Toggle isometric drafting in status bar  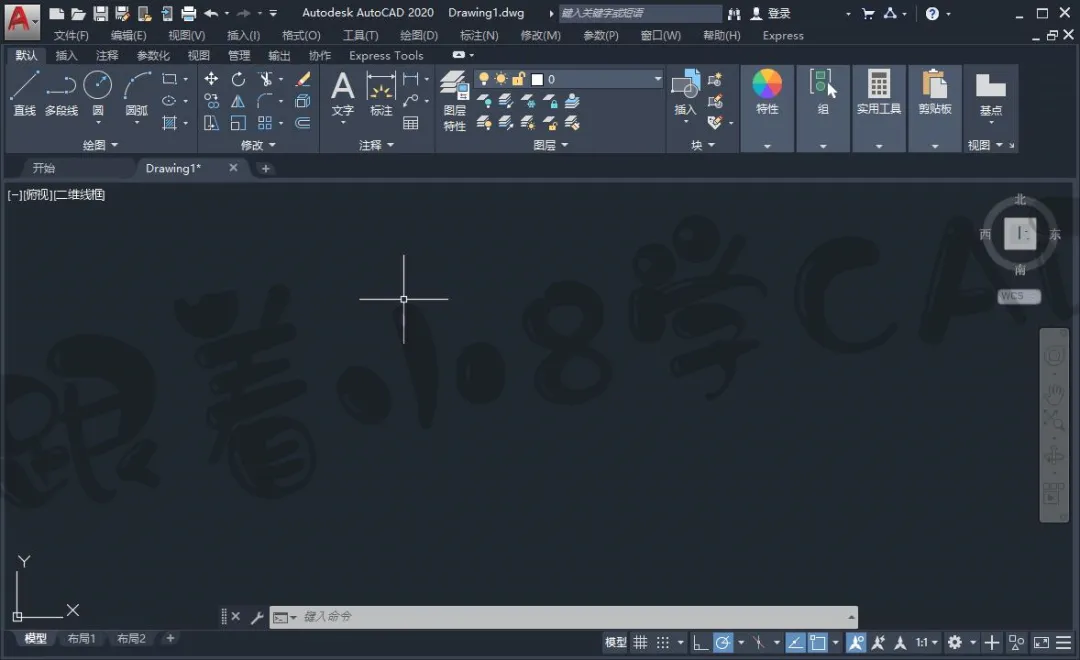click(758, 643)
